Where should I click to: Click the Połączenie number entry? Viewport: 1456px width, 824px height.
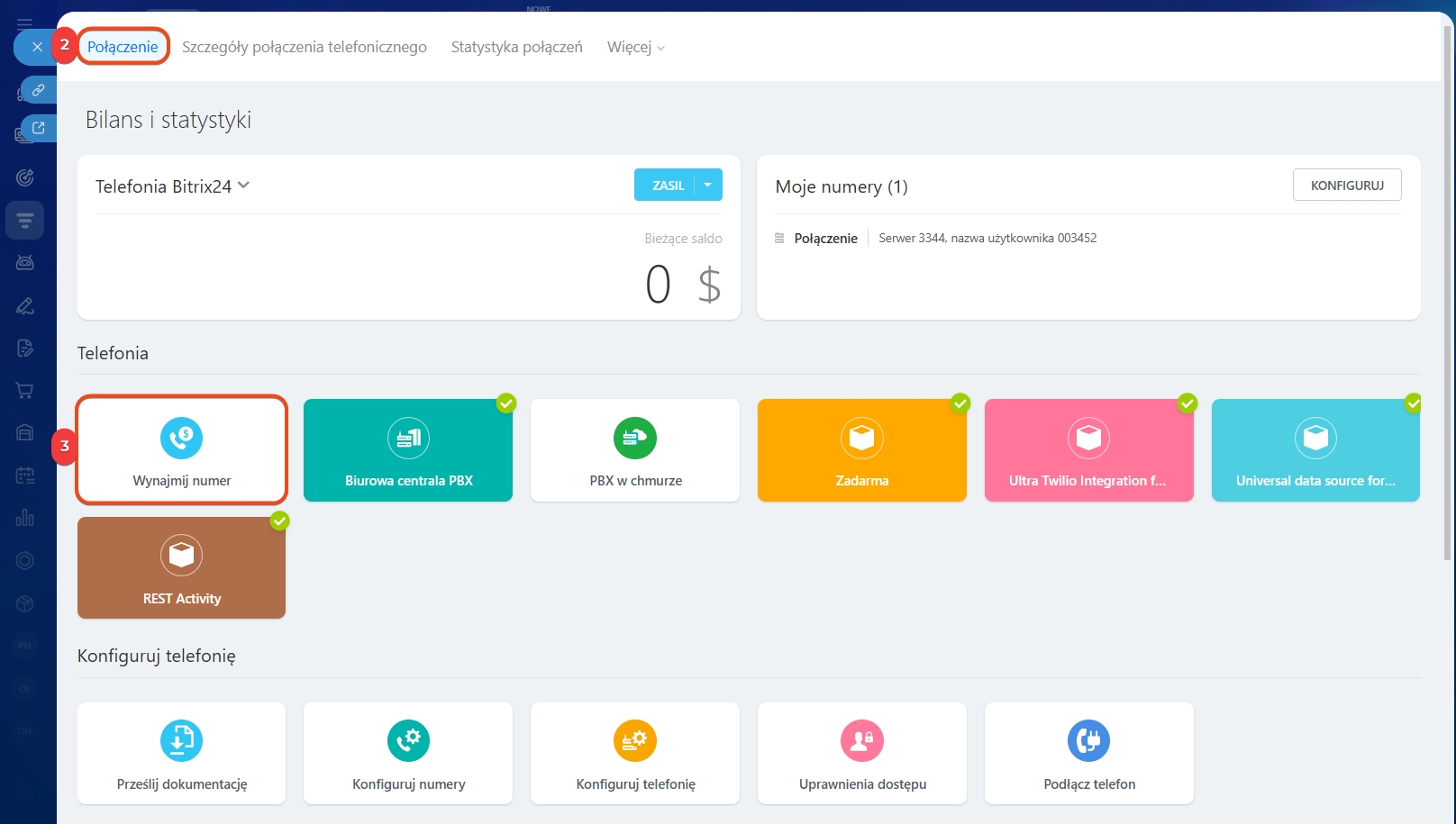point(825,239)
